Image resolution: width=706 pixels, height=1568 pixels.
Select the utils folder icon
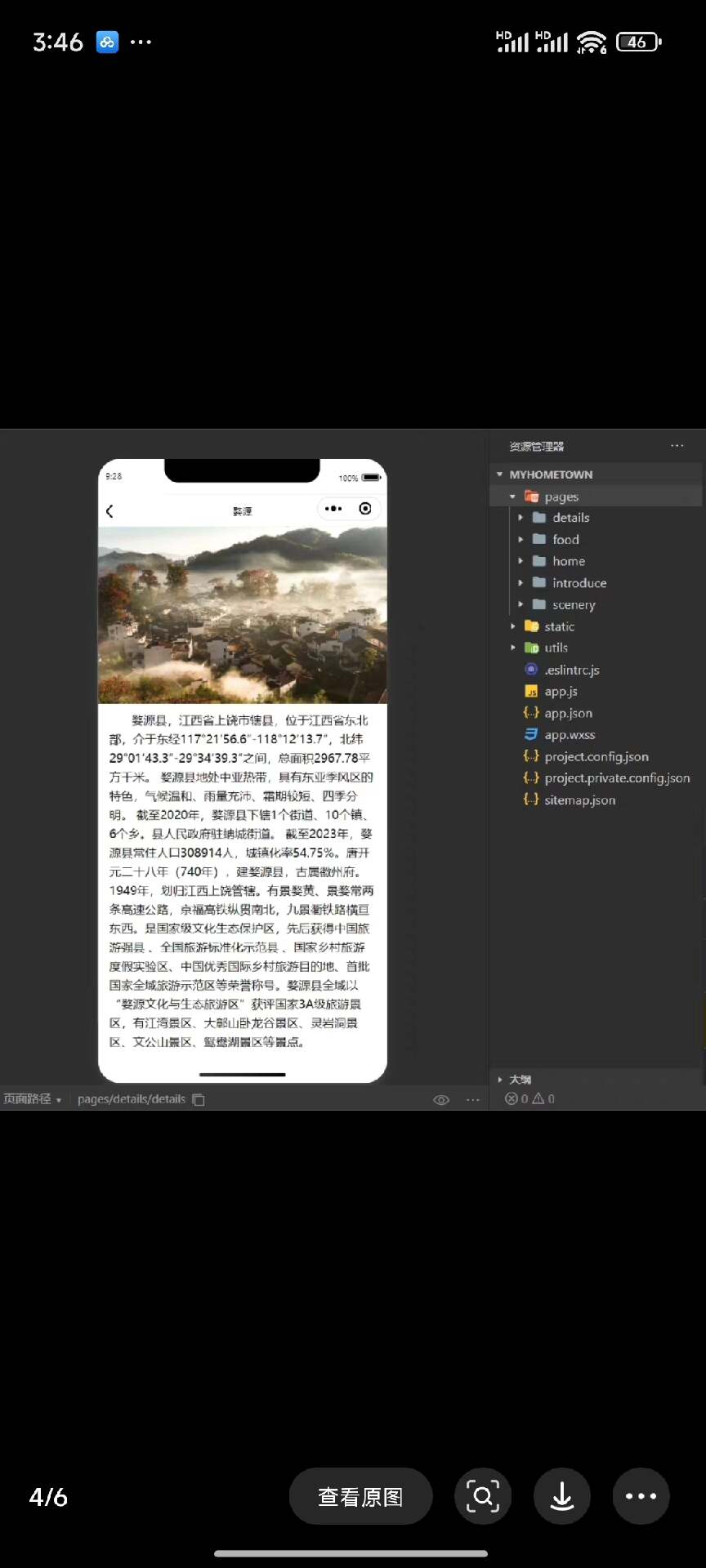pos(531,648)
